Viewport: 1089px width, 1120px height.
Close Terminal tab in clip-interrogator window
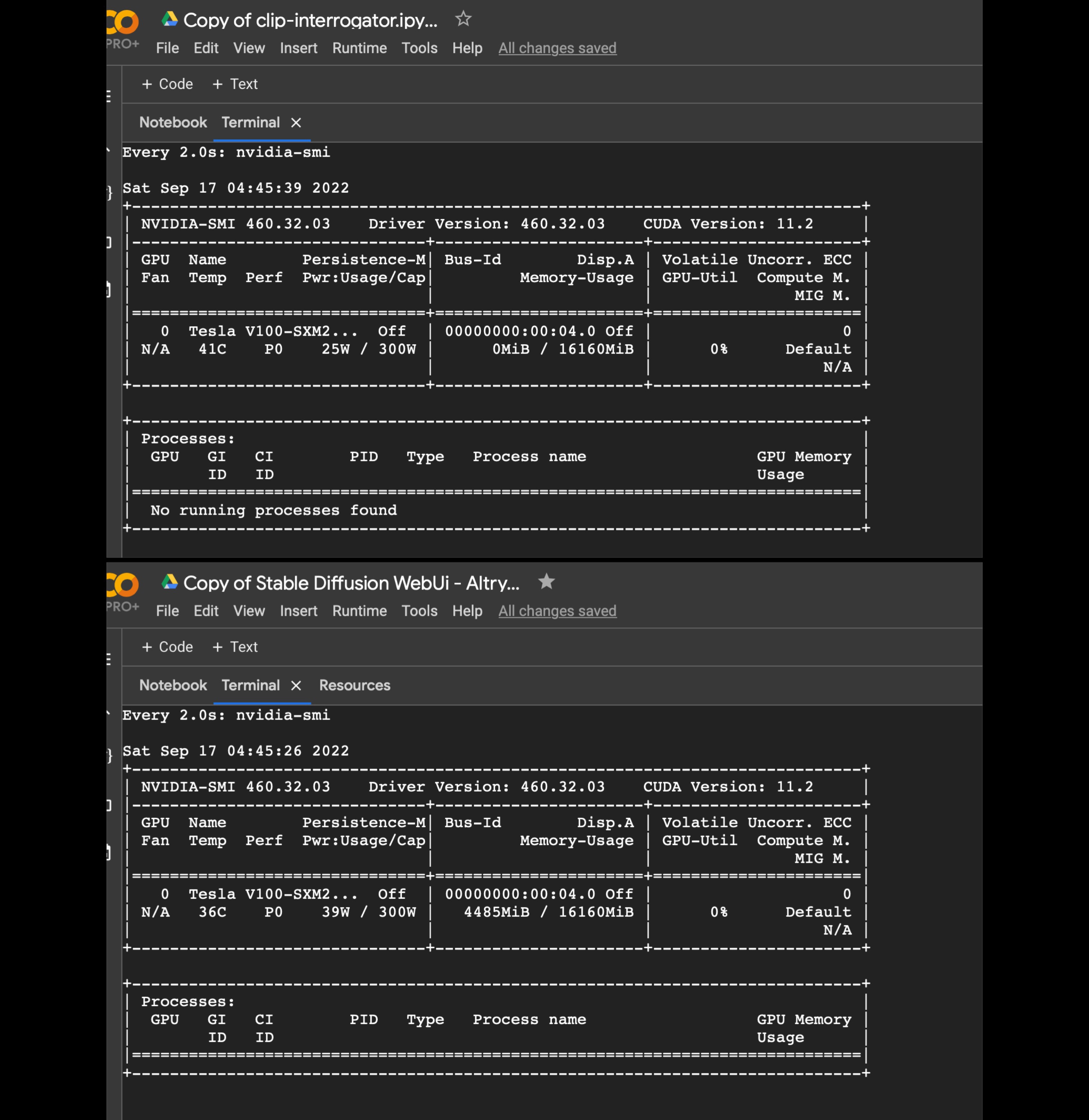tap(296, 122)
